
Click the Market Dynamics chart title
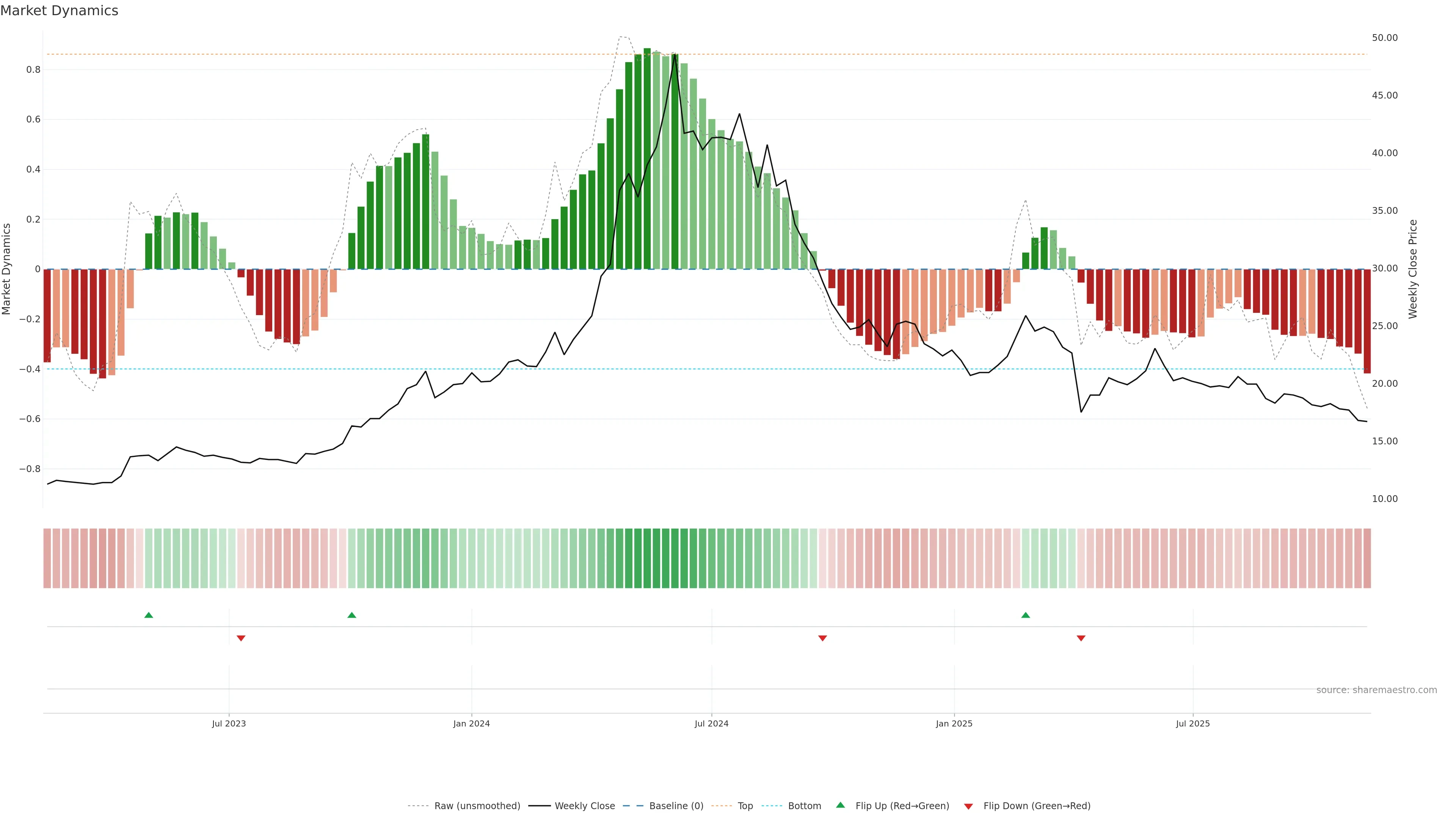click(60, 11)
